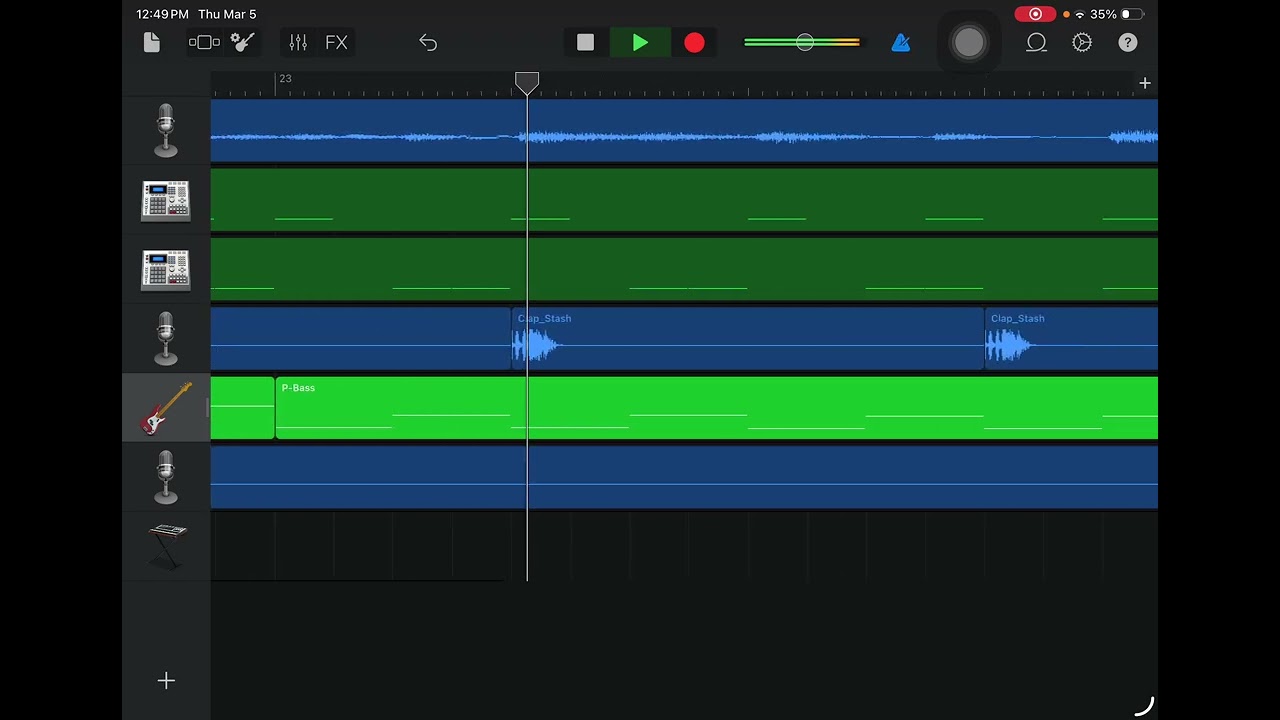This screenshot has width=1280, height=720.
Task: Select first microphone audio track header
Action: pos(166,131)
